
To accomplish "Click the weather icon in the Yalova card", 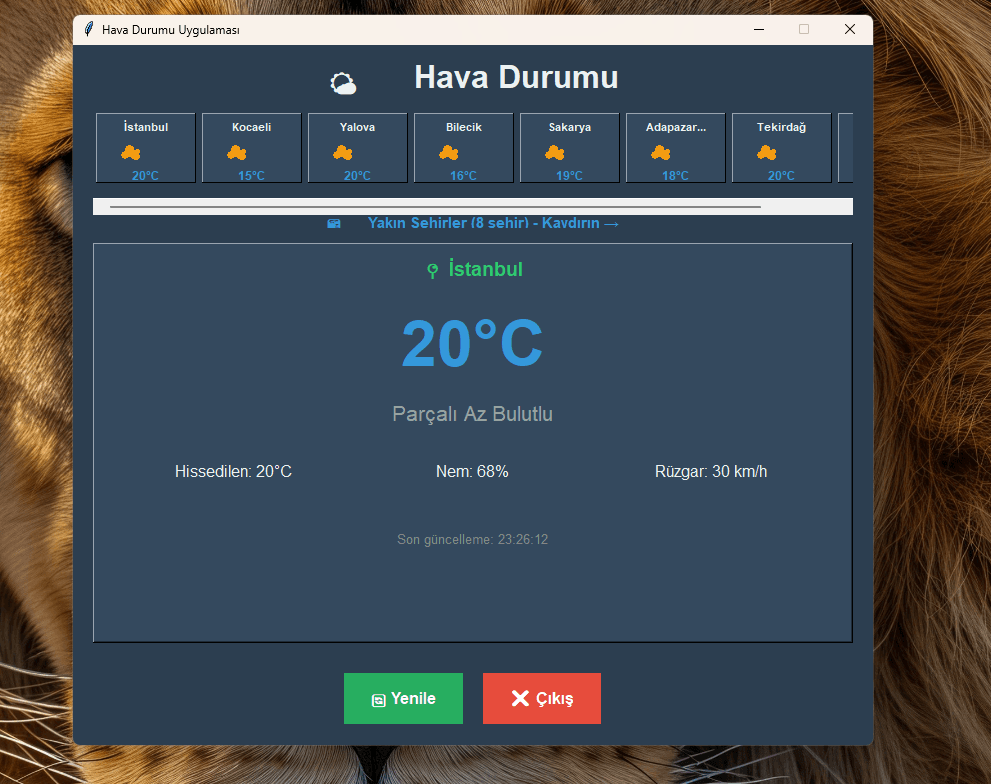I will point(343,152).
